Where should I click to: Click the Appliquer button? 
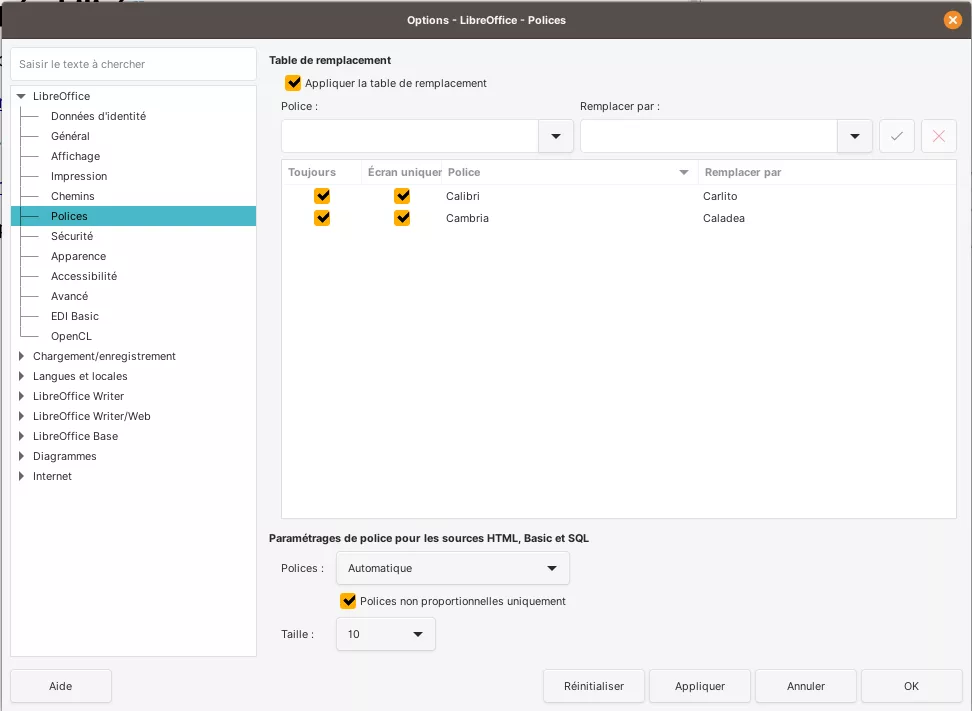coord(699,686)
